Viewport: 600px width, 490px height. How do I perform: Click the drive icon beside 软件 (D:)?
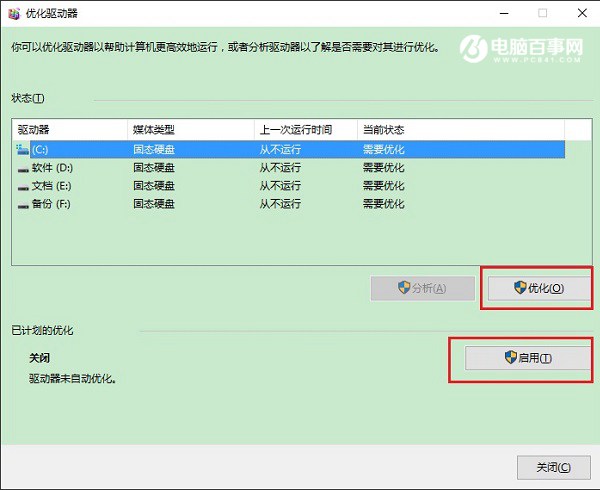coord(23,169)
